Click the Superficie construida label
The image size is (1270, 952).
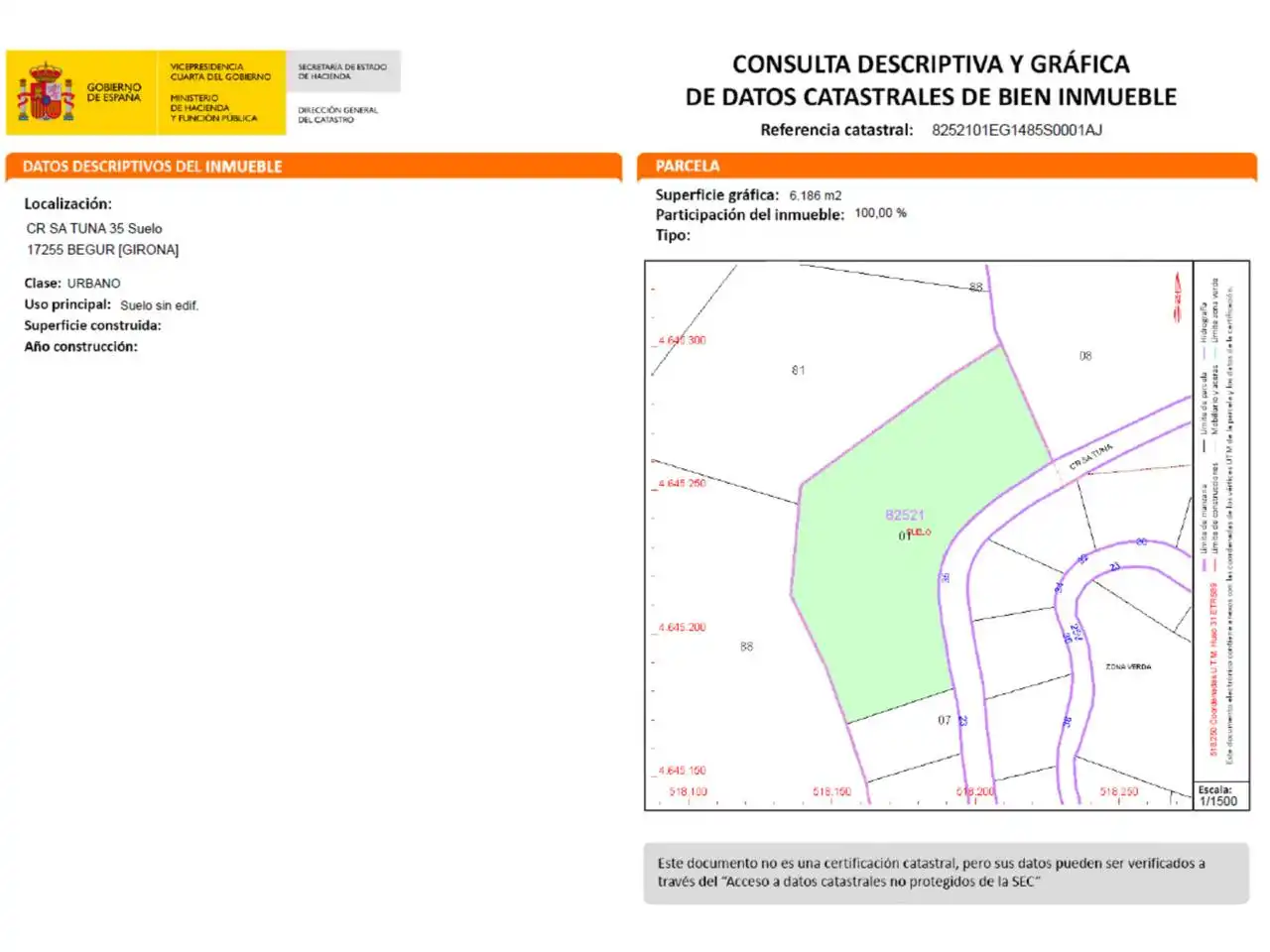click(92, 325)
